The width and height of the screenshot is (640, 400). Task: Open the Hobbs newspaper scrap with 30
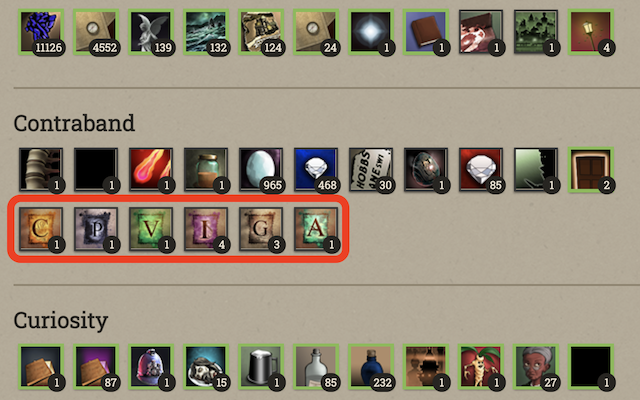[x=371, y=169]
